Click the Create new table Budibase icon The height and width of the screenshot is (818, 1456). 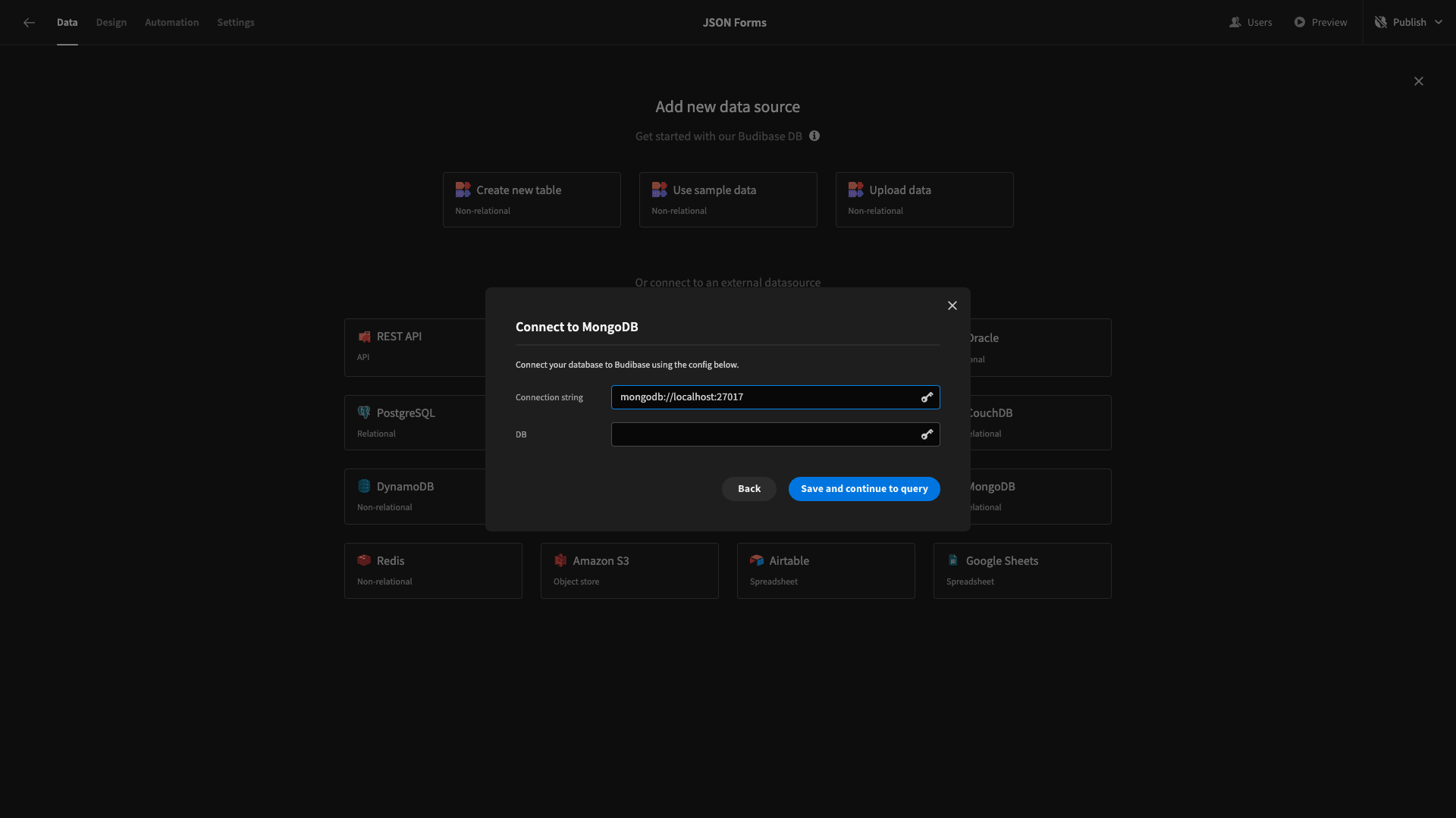463,190
